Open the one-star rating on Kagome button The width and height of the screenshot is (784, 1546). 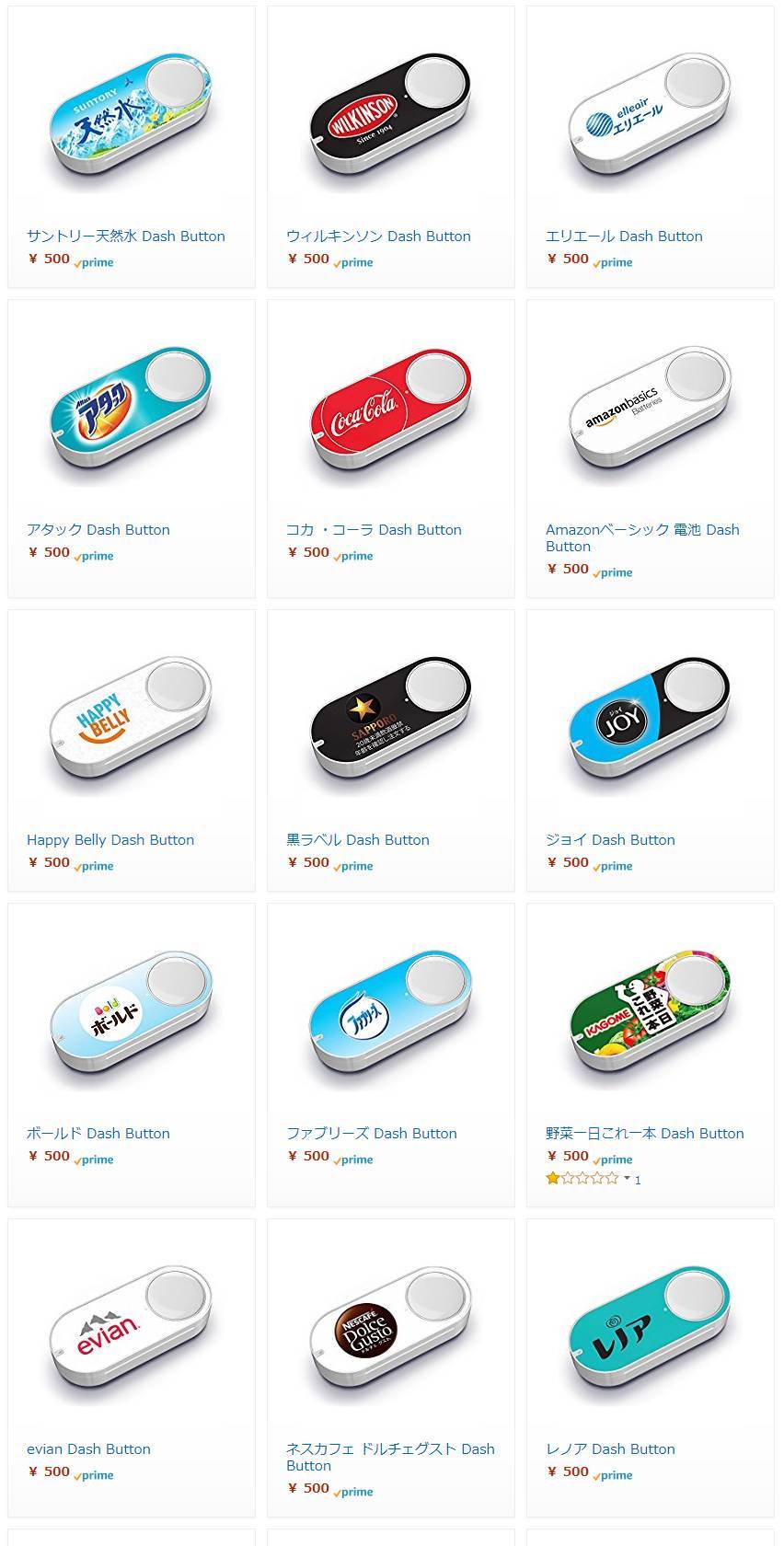click(582, 1178)
